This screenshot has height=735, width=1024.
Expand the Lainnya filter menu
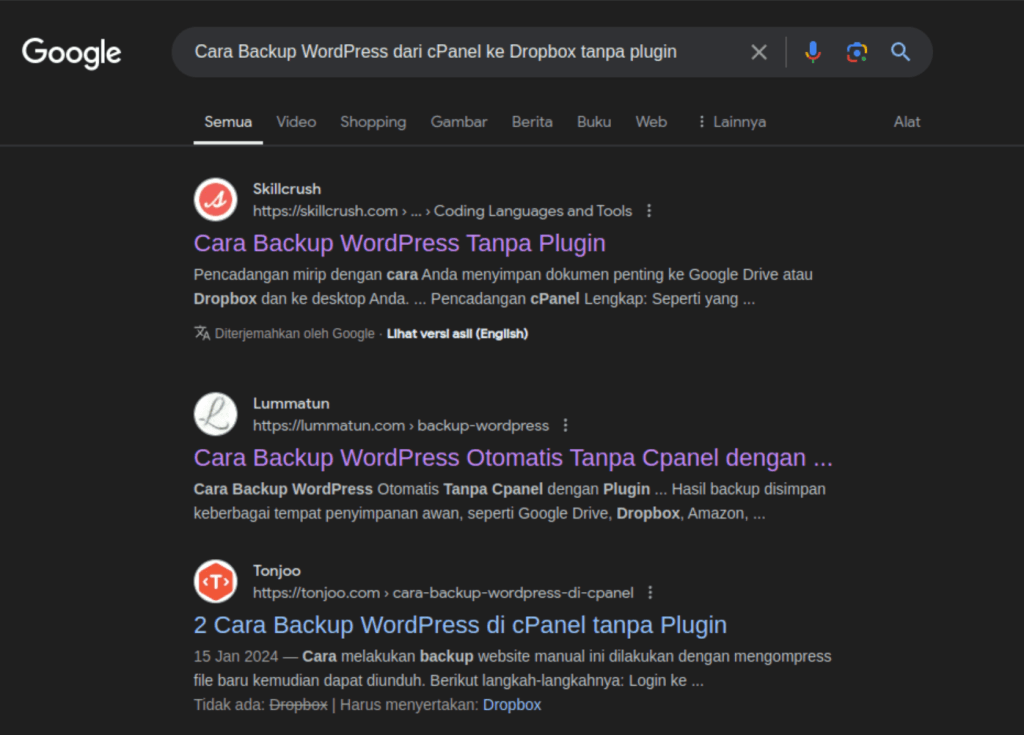point(731,122)
